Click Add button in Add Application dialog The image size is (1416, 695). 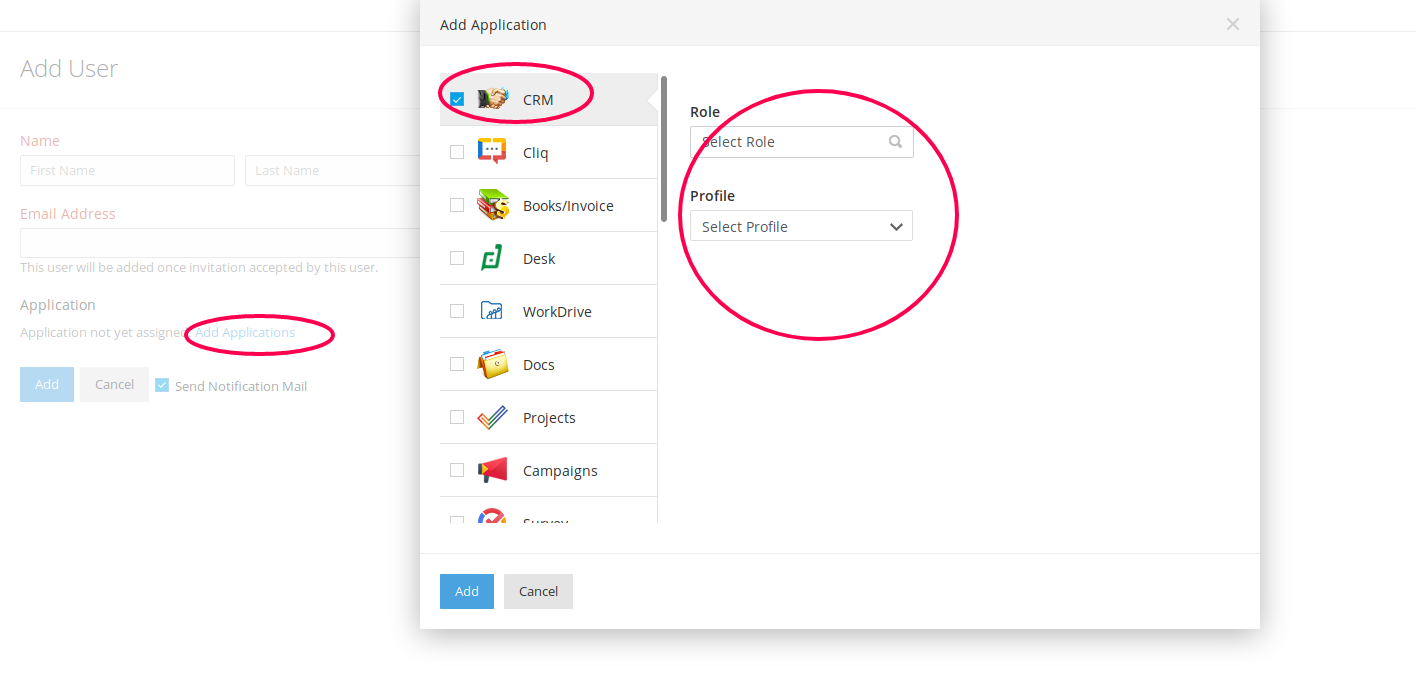pos(467,591)
